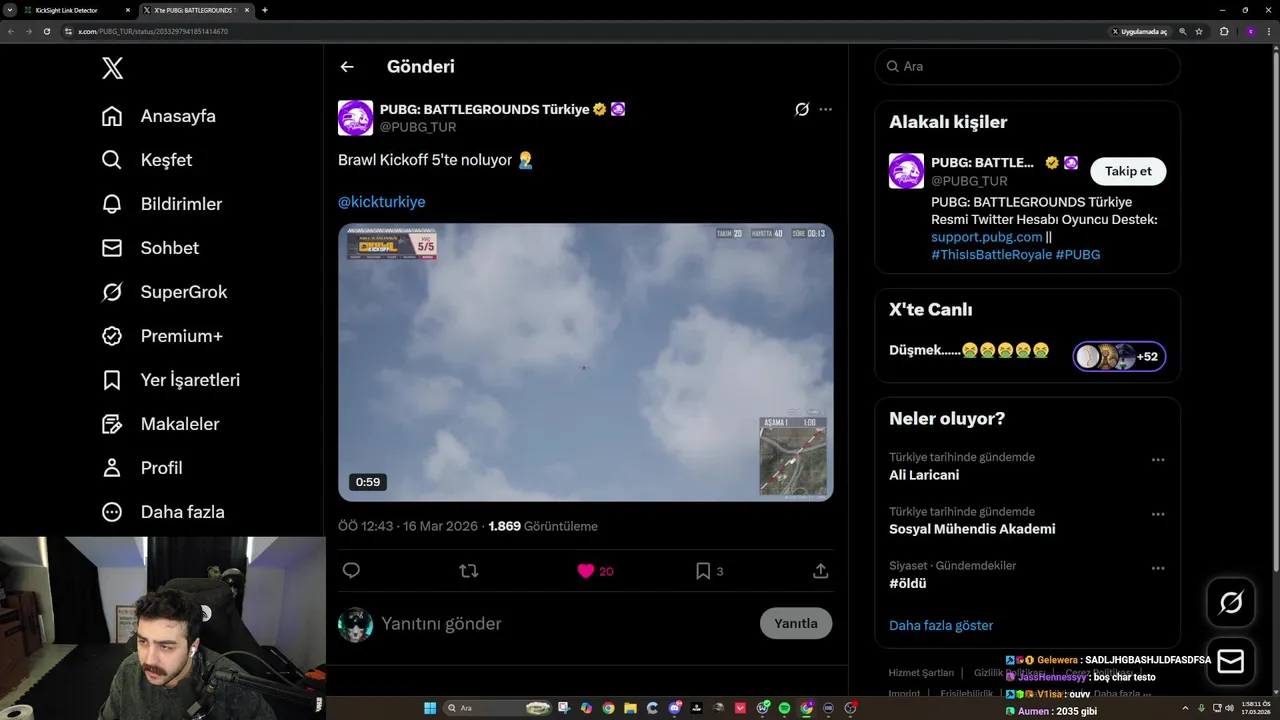The height and width of the screenshot is (720, 1280).
Task: Click the Grok icon on the post
Action: (x=801, y=109)
